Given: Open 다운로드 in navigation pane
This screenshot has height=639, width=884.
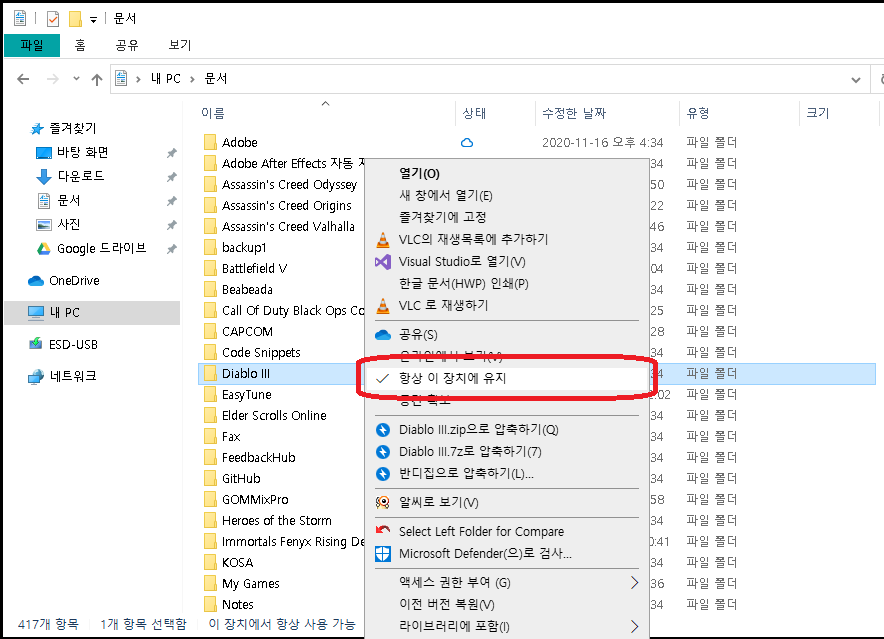Looking at the screenshot, I should coord(81,177).
